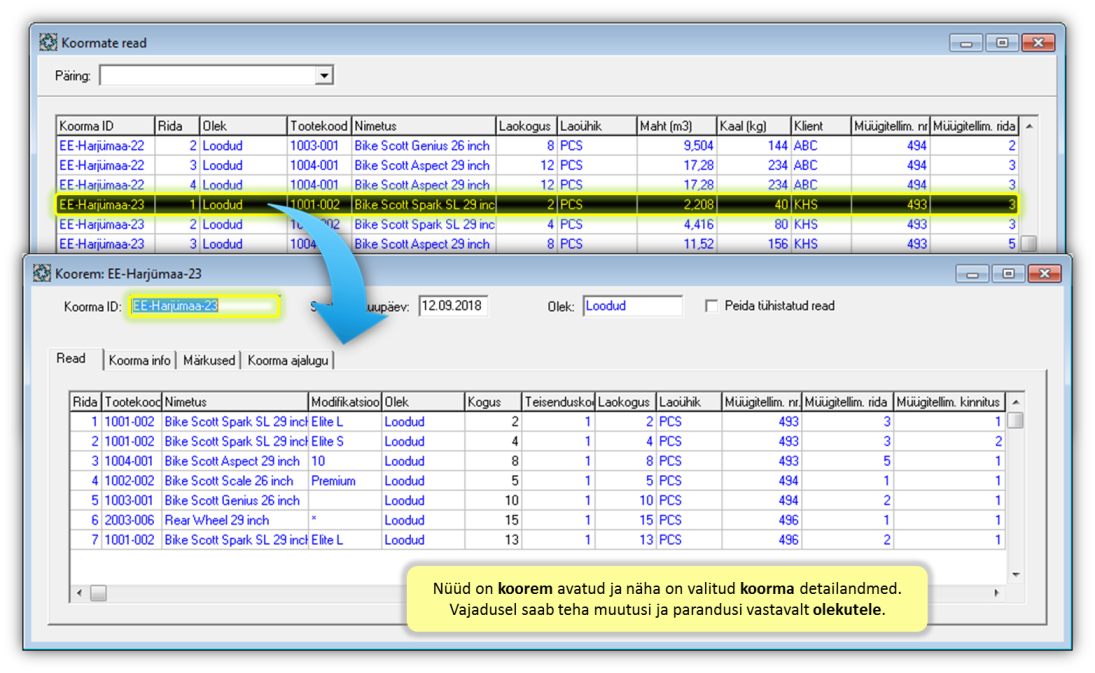
Task: Click the left arrow of horizontal scrollbar
Action: pyautogui.click(x=80, y=593)
